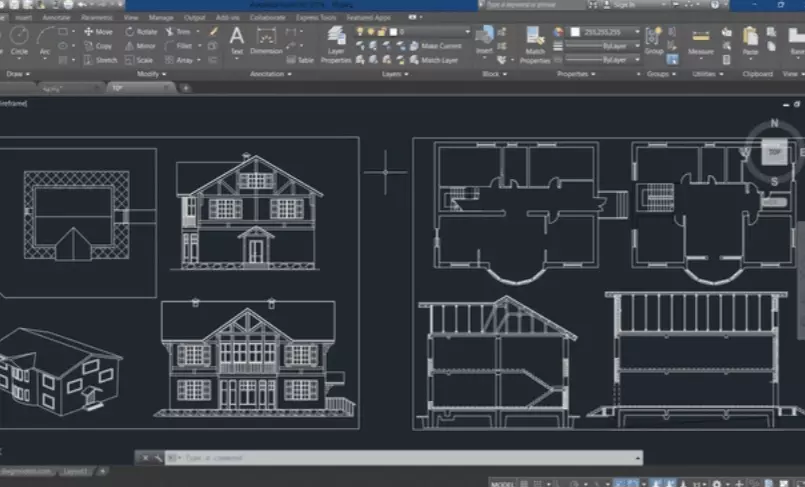
Task: Activate the Fillet command
Action: (x=178, y=46)
